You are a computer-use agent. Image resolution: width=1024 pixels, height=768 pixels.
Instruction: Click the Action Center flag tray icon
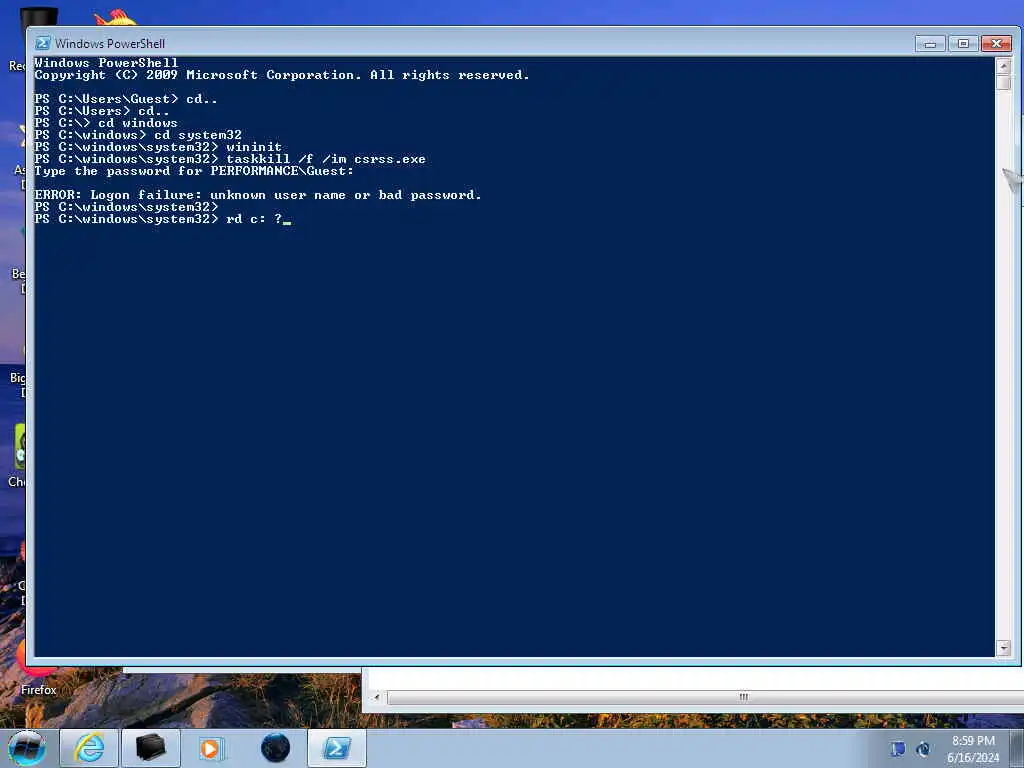[x=898, y=749]
